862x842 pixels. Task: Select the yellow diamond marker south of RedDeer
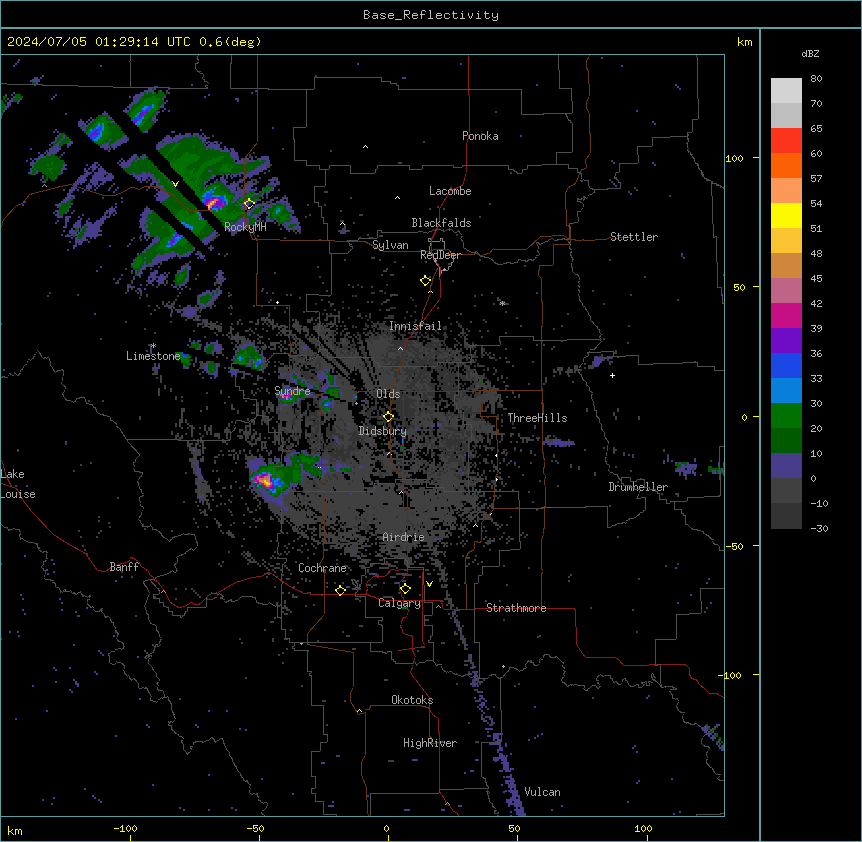coord(426,281)
